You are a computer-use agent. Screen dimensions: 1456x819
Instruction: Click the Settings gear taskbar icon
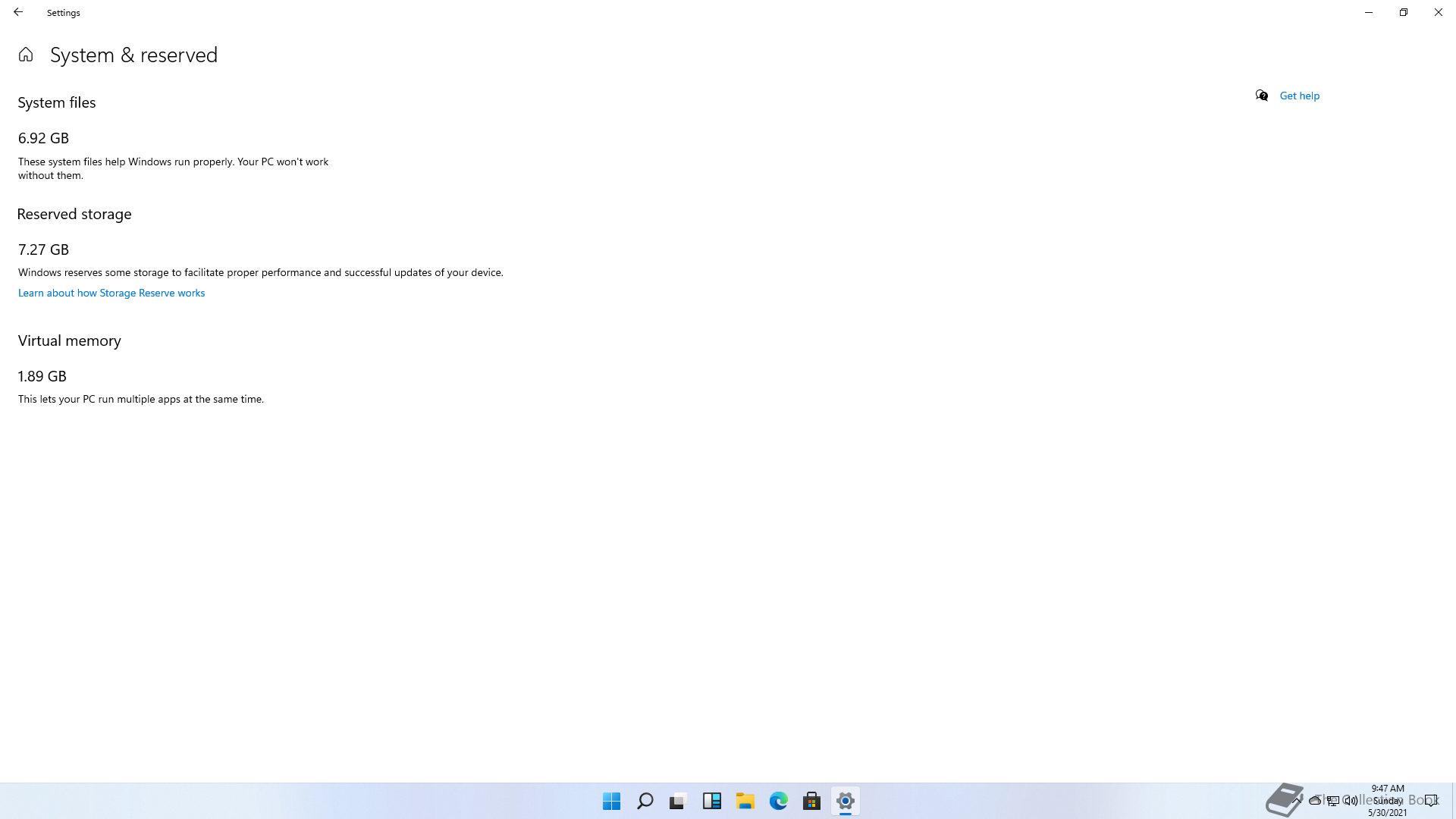tap(846, 801)
